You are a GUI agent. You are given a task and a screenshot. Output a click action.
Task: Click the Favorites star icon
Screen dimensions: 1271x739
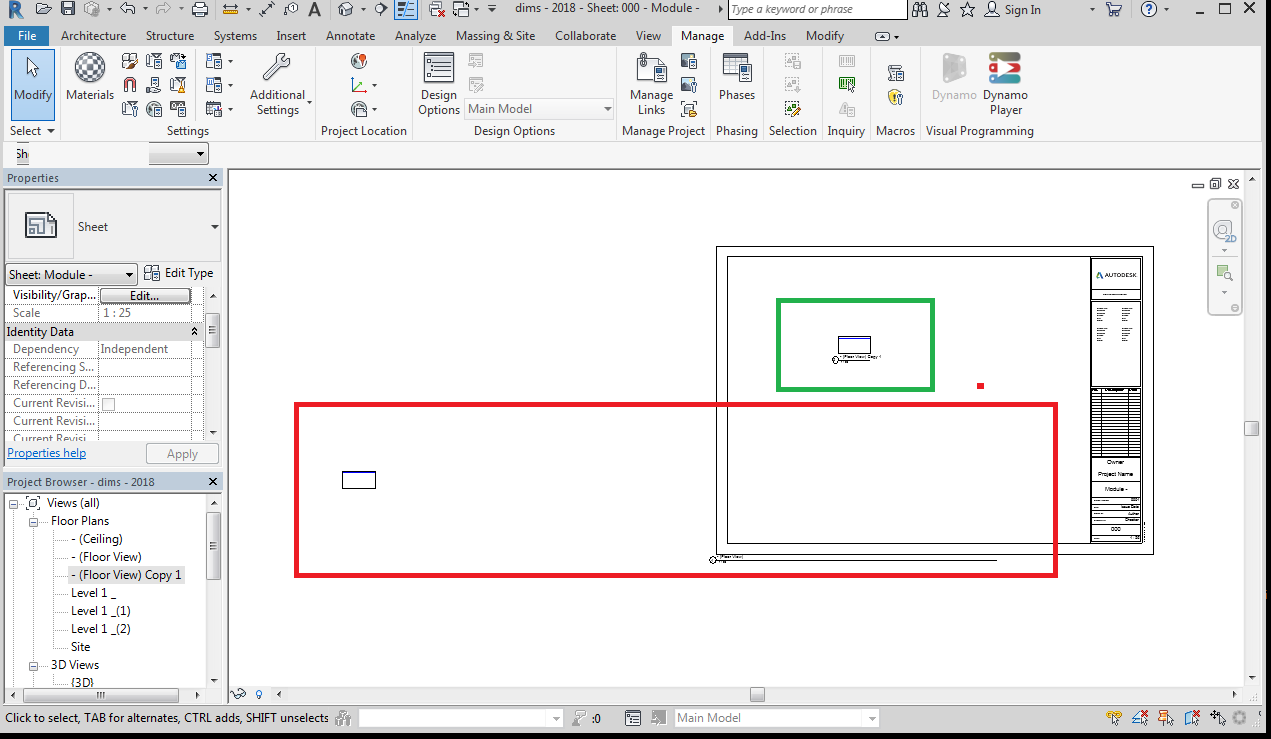pyautogui.click(x=967, y=10)
